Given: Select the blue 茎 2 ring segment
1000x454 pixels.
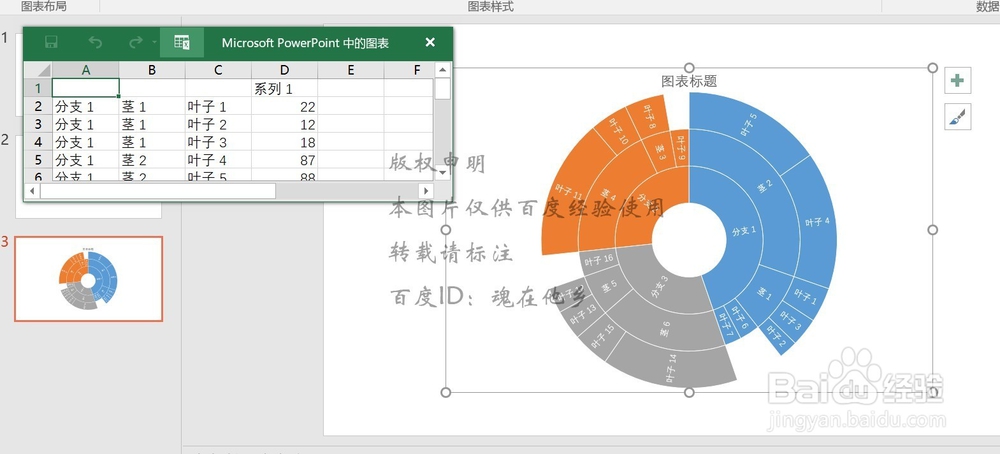Looking at the screenshot, I should click(x=765, y=186).
